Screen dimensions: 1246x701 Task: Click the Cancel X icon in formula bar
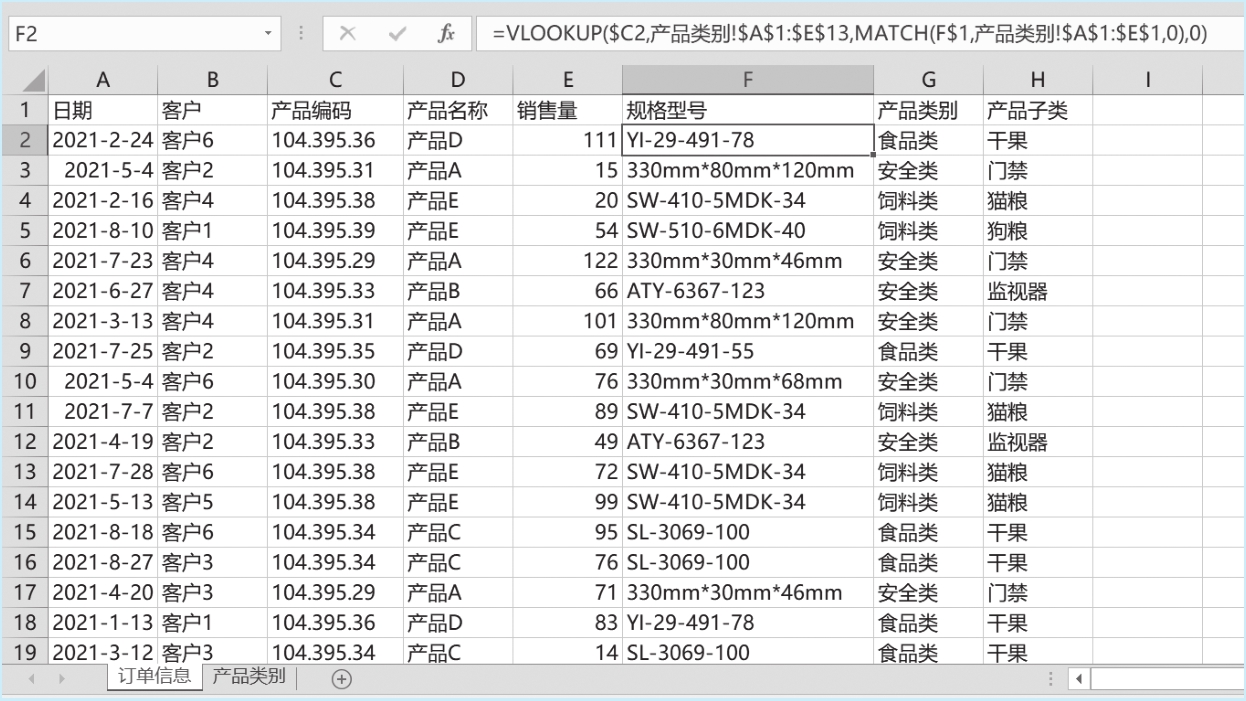(x=348, y=34)
